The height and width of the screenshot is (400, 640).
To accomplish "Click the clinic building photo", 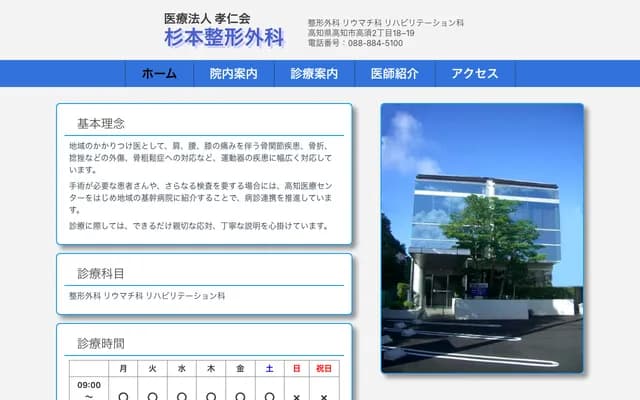I will 482,238.
